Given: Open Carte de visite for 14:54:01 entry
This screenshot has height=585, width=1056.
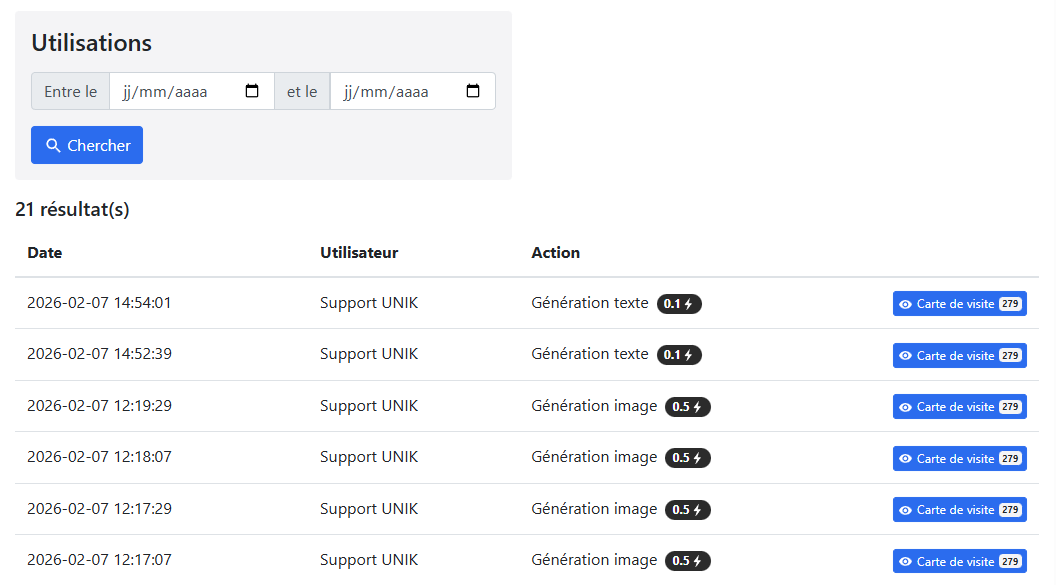Looking at the screenshot, I should pyautogui.click(x=959, y=304).
